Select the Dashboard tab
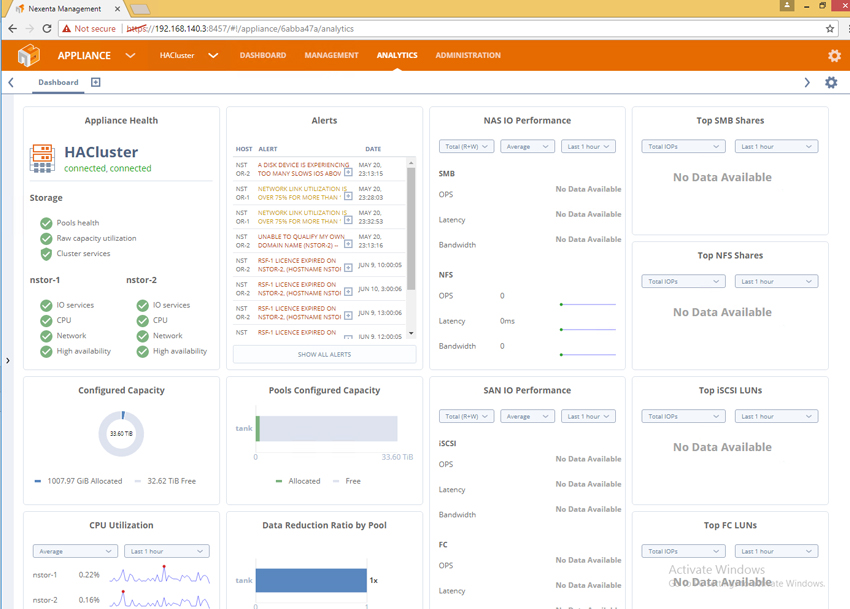This screenshot has height=609, width=850. (x=58, y=82)
